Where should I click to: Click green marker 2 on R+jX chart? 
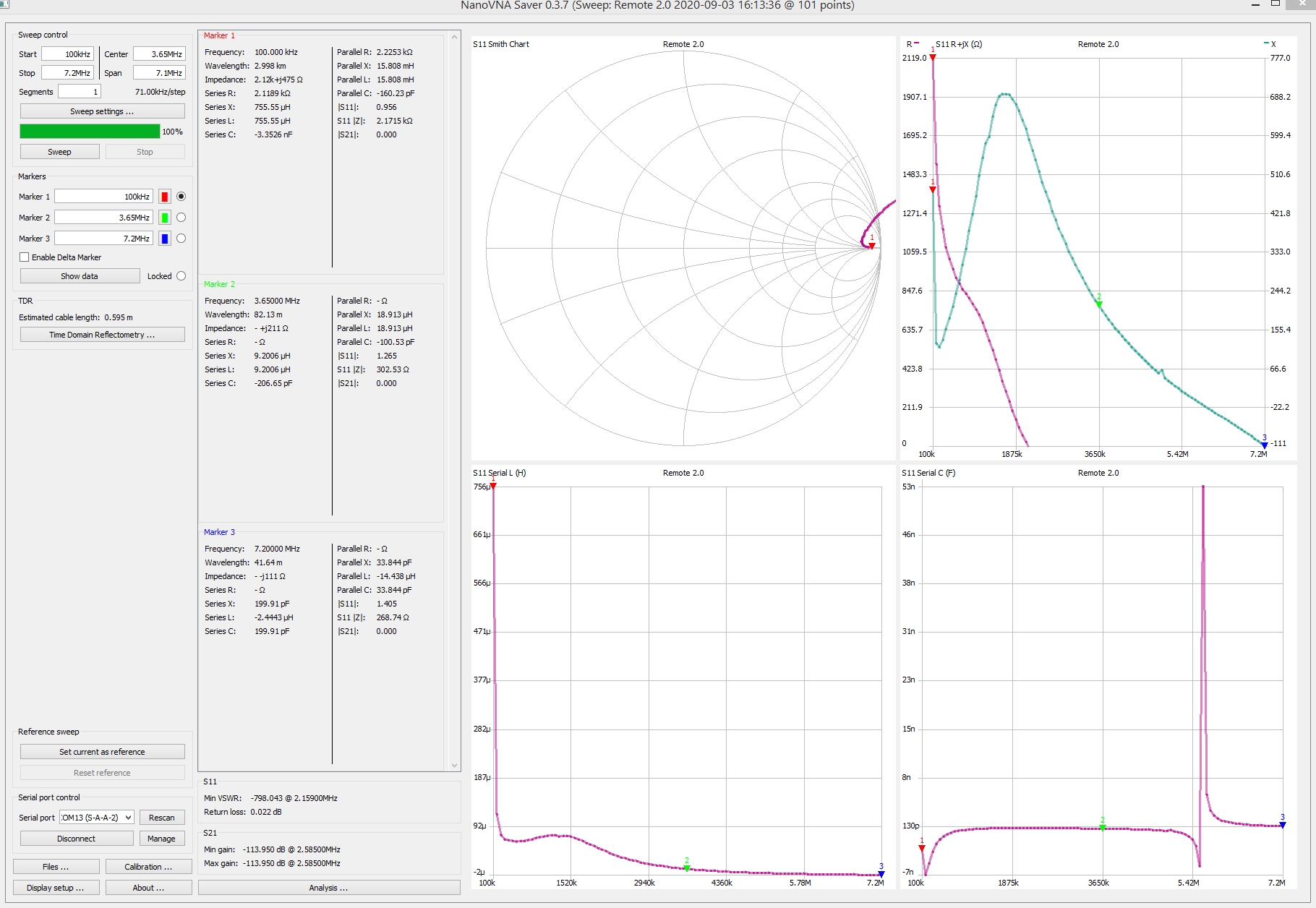coord(1099,304)
